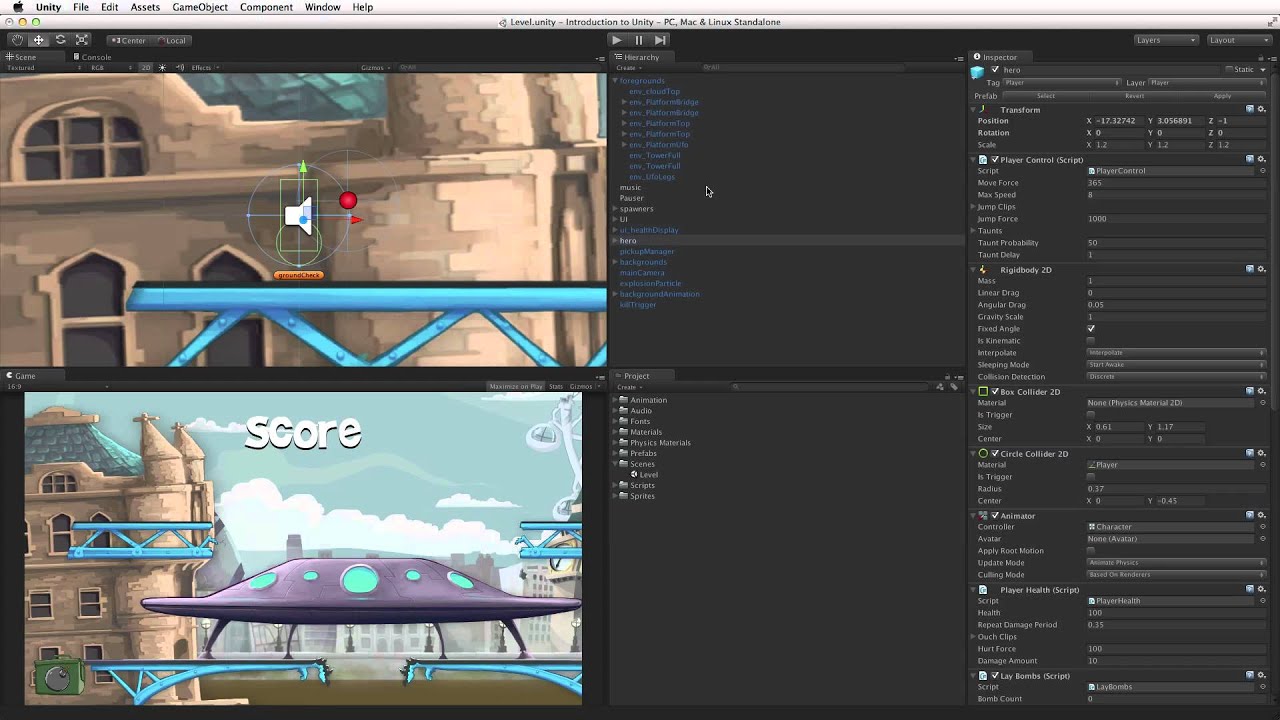Click the hero GameObject cube icon
This screenshot has height=720, width=1280.
pos(977,71)
